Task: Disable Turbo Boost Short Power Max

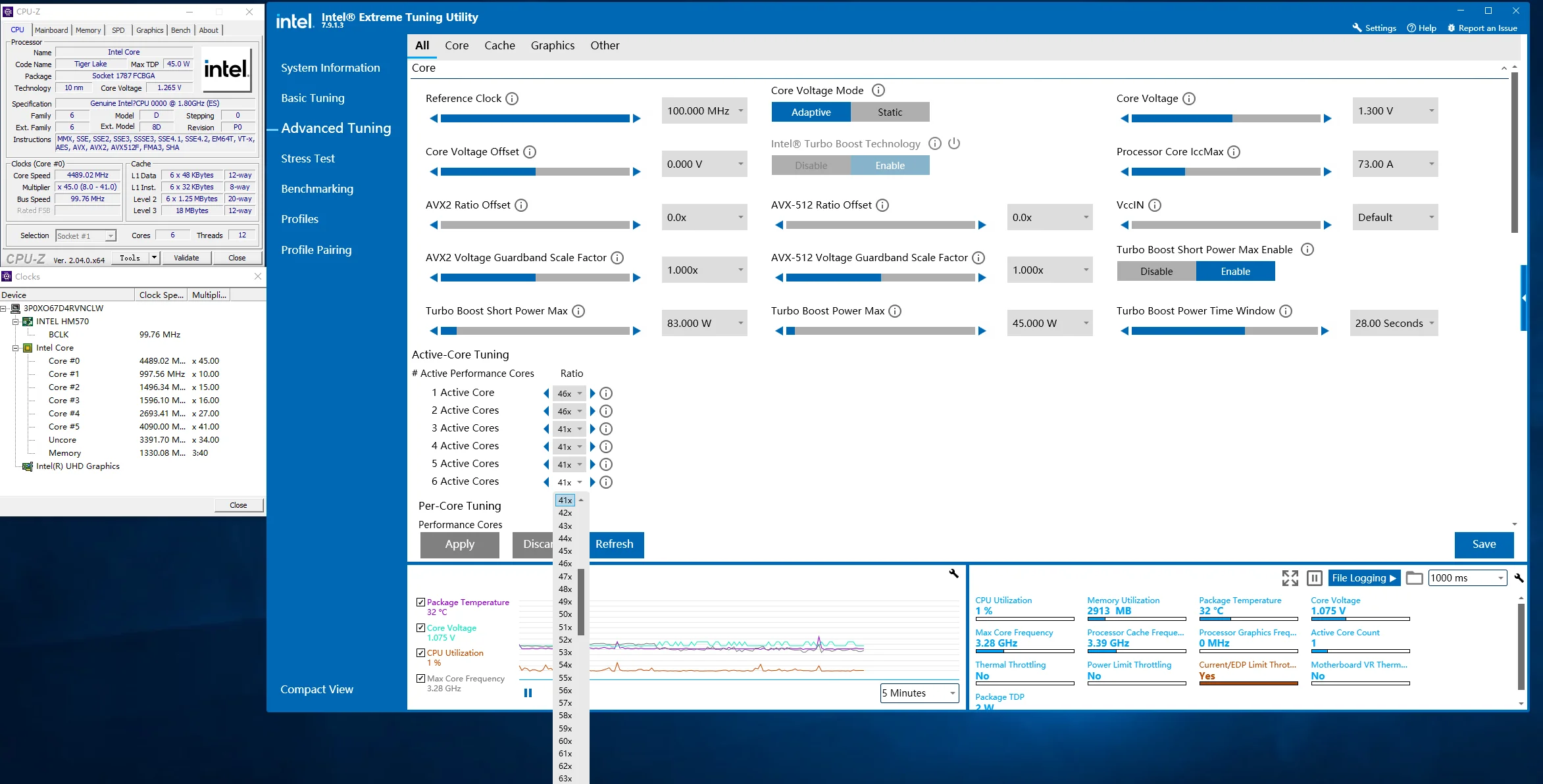Action: pyautogui.click(x=1156, y=271)
